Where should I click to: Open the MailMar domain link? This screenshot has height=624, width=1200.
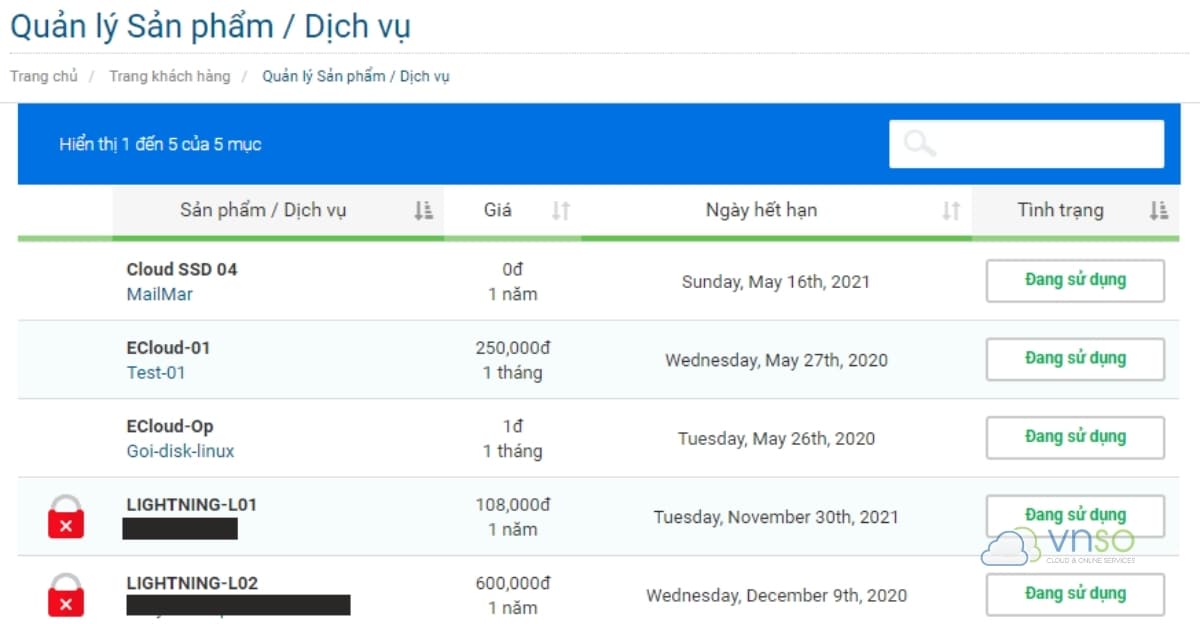pos(159,294)
